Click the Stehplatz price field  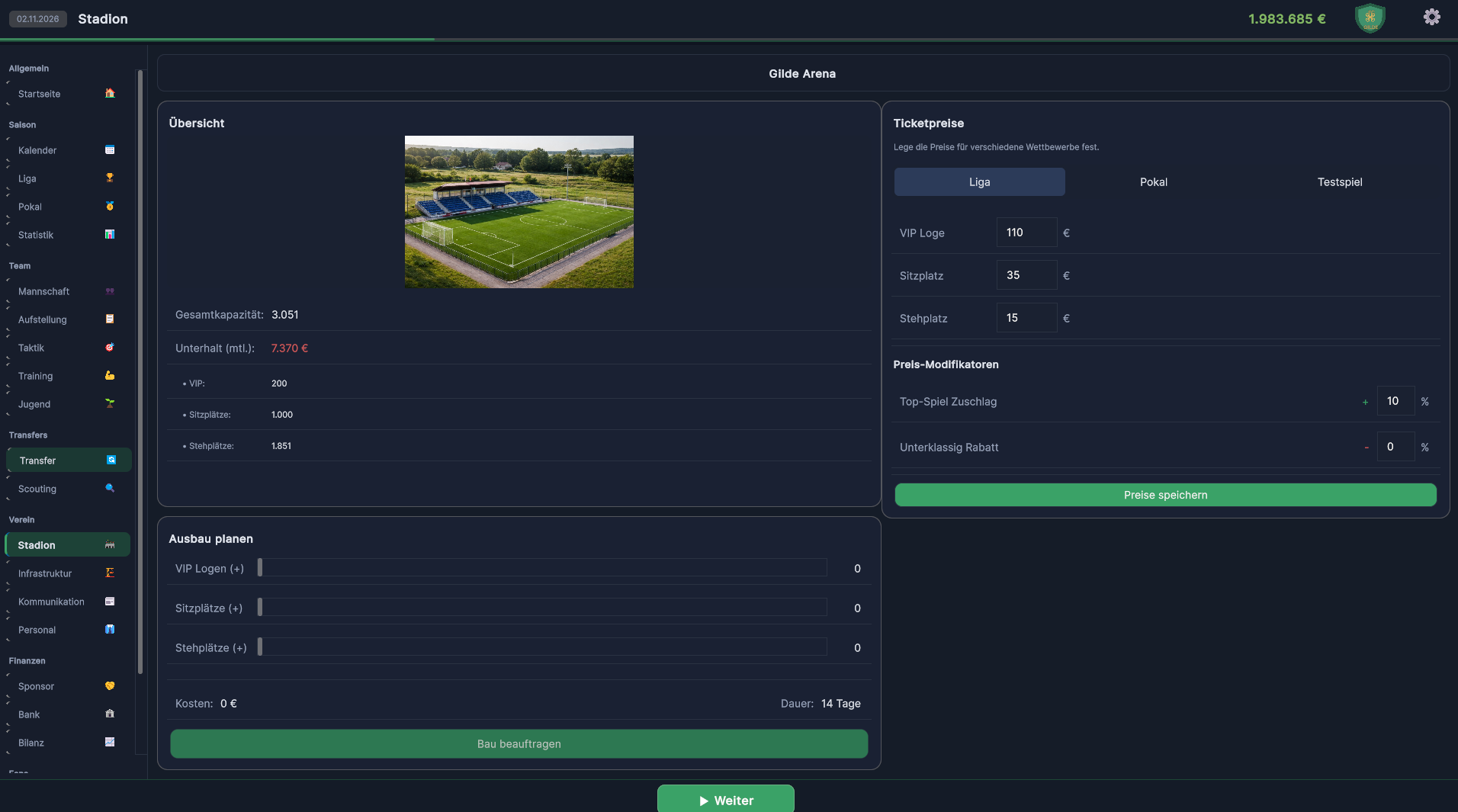1026,318
